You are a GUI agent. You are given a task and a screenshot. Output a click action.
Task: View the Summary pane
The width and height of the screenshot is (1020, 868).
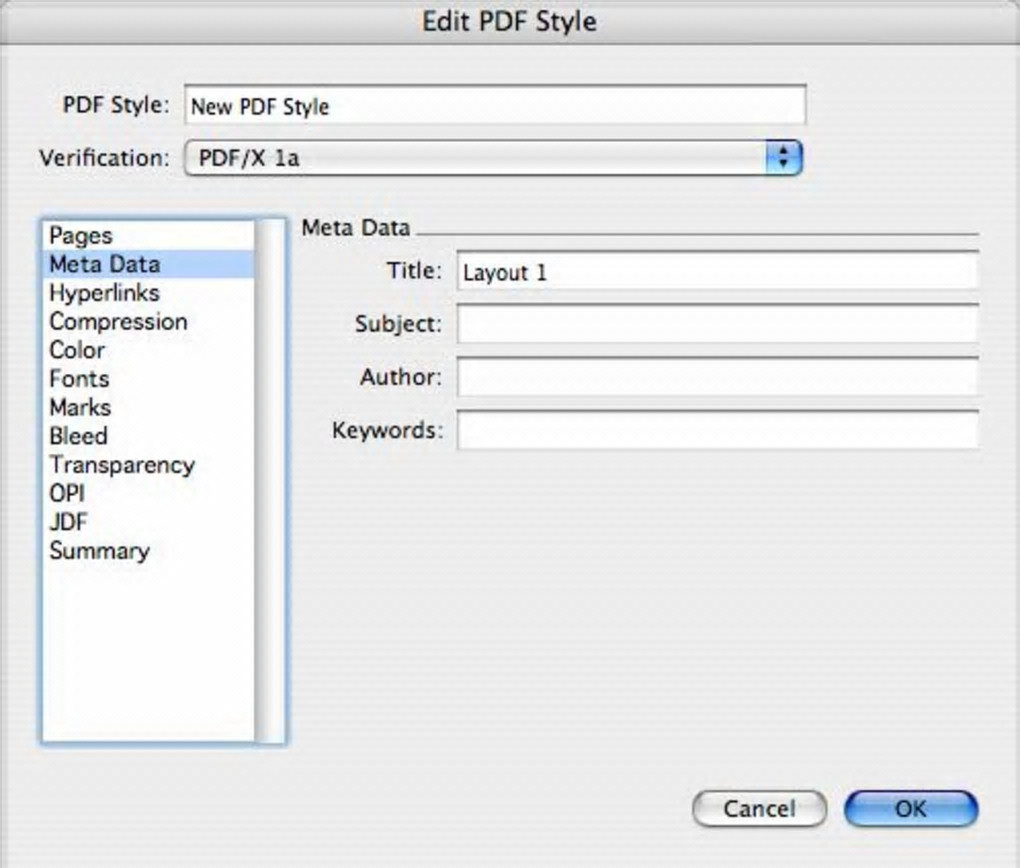coord(99,551)
